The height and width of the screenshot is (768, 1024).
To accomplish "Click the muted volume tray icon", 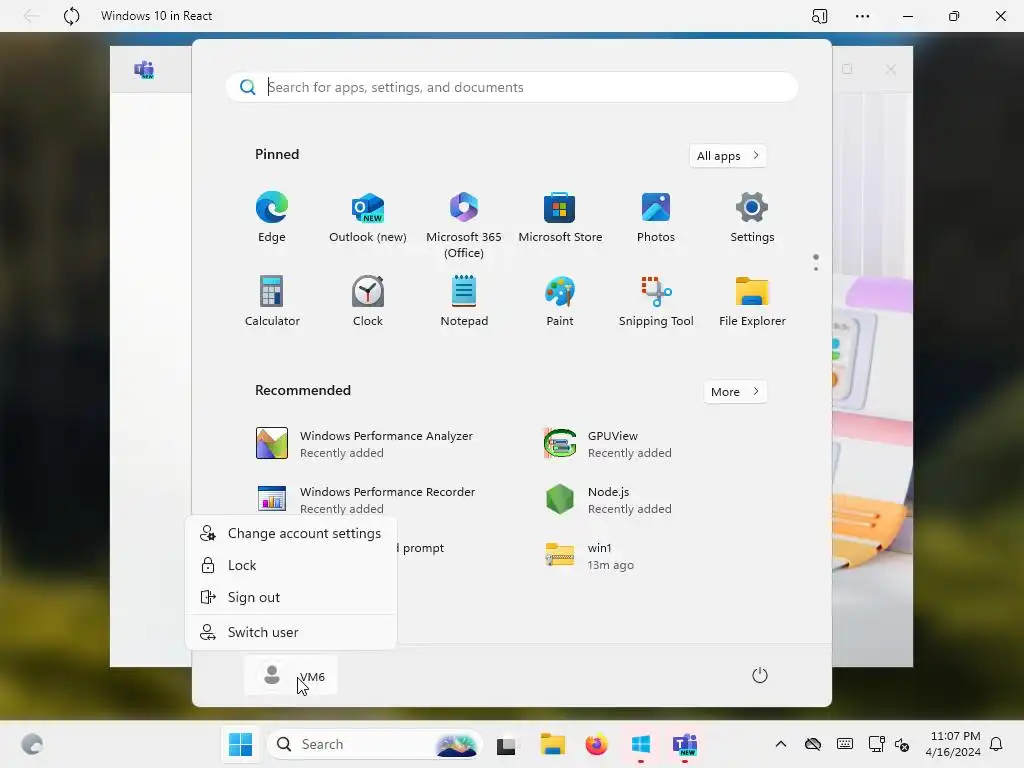I will (x=902, y=744).
